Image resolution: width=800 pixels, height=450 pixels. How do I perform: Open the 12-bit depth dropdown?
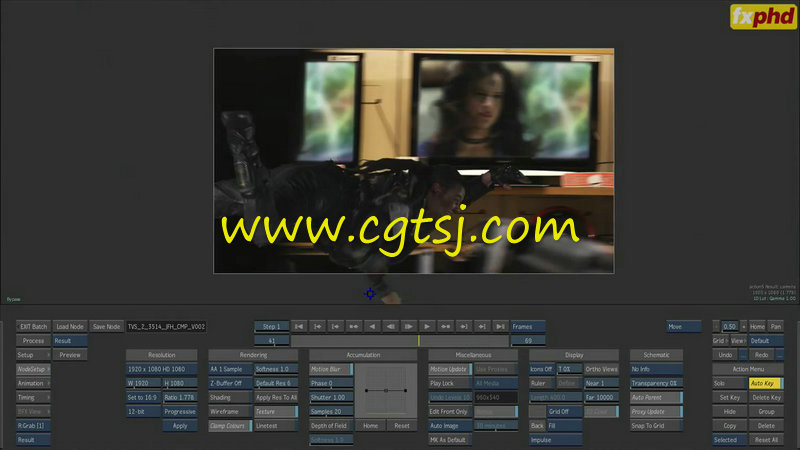click(x=143, y=411)
